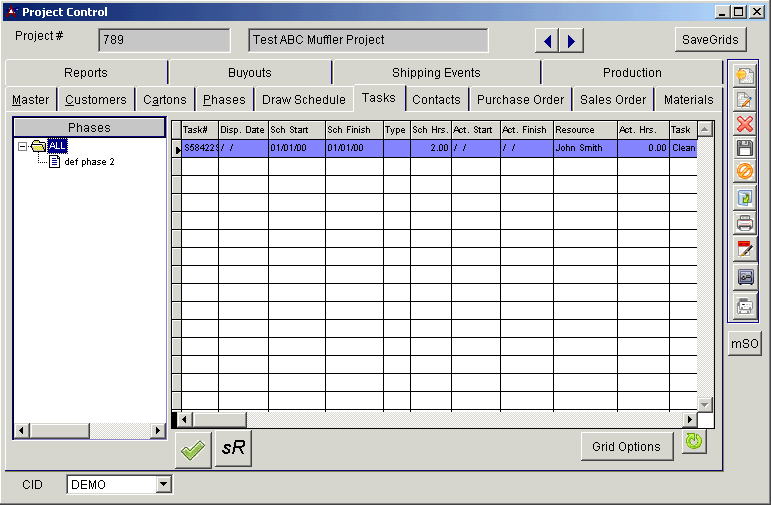Click the Project # field containing 789
771x505 pixels.
[164, 40]
